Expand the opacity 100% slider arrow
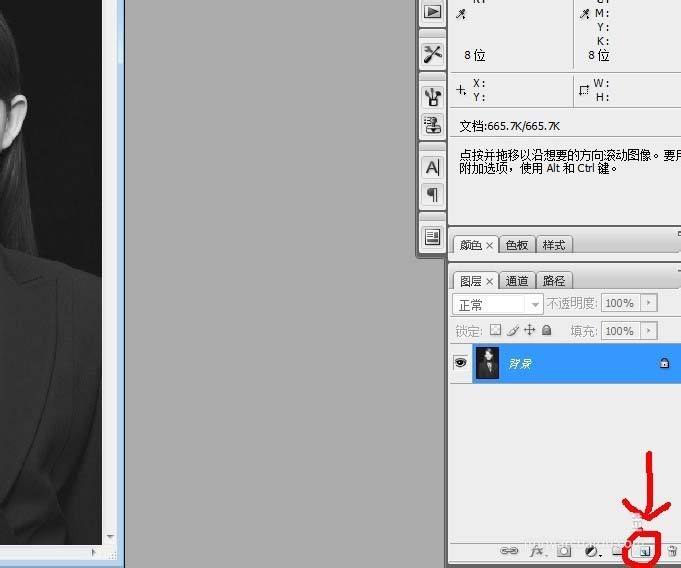This screenshot has width=681, height=568. (649, 303)
